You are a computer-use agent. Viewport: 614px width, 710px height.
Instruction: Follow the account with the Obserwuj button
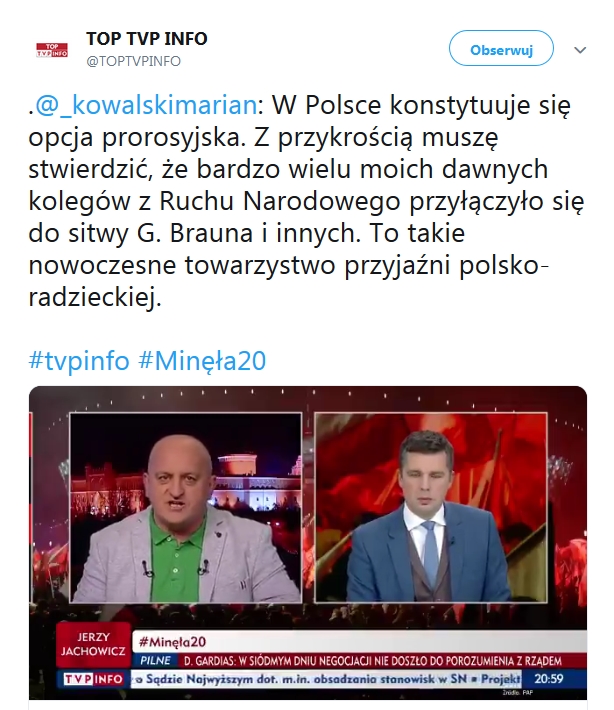[501, 48]
